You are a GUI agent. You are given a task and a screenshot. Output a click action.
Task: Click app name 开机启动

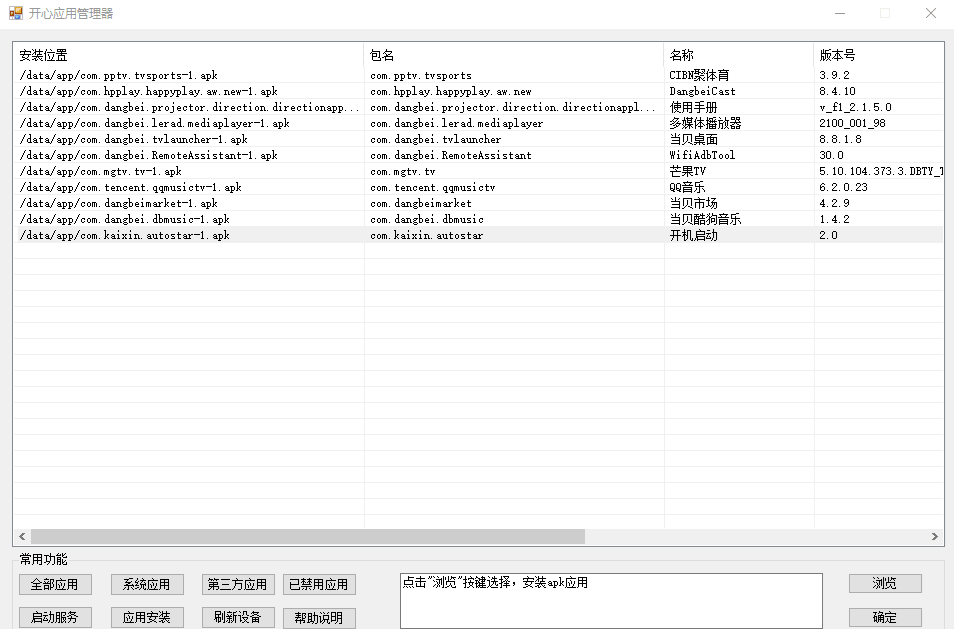(x=694, y=235)
